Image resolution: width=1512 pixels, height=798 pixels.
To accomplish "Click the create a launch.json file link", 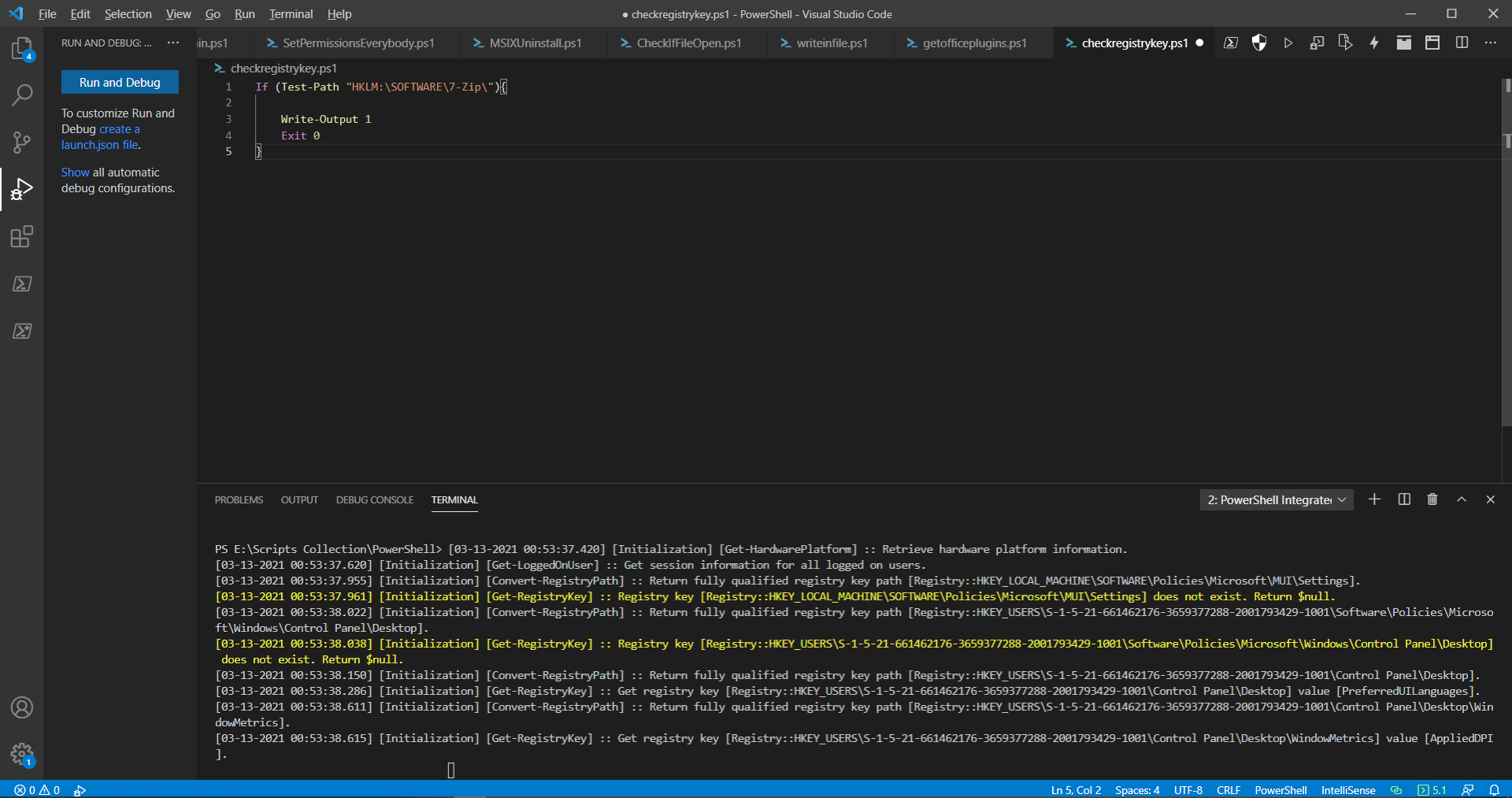I will click(101, 137).
